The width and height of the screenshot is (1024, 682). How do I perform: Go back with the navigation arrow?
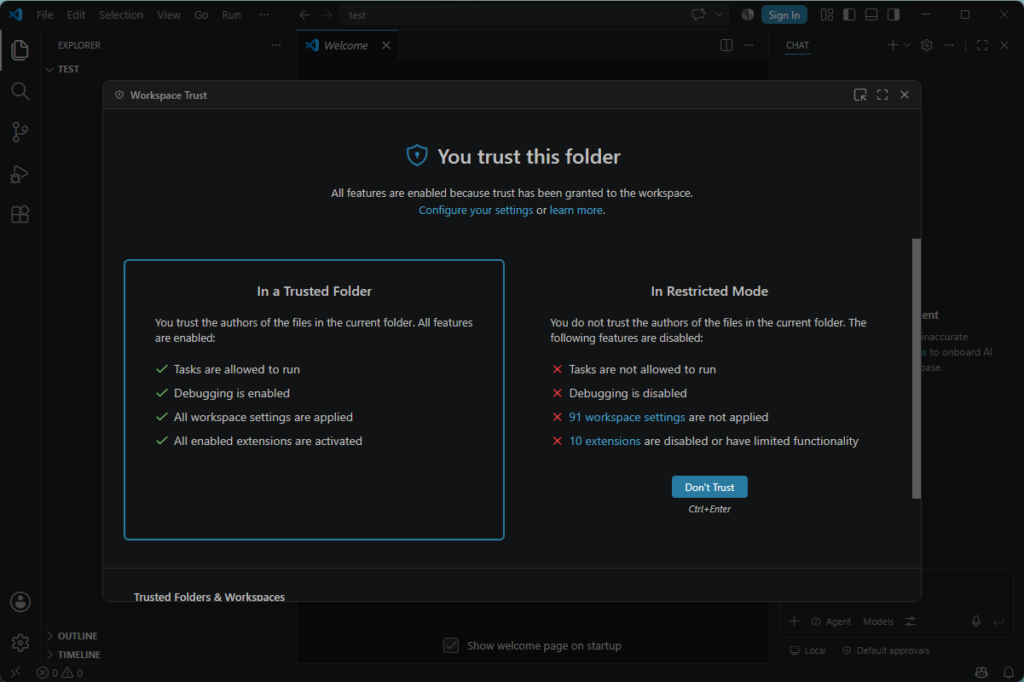click(304, 14)
